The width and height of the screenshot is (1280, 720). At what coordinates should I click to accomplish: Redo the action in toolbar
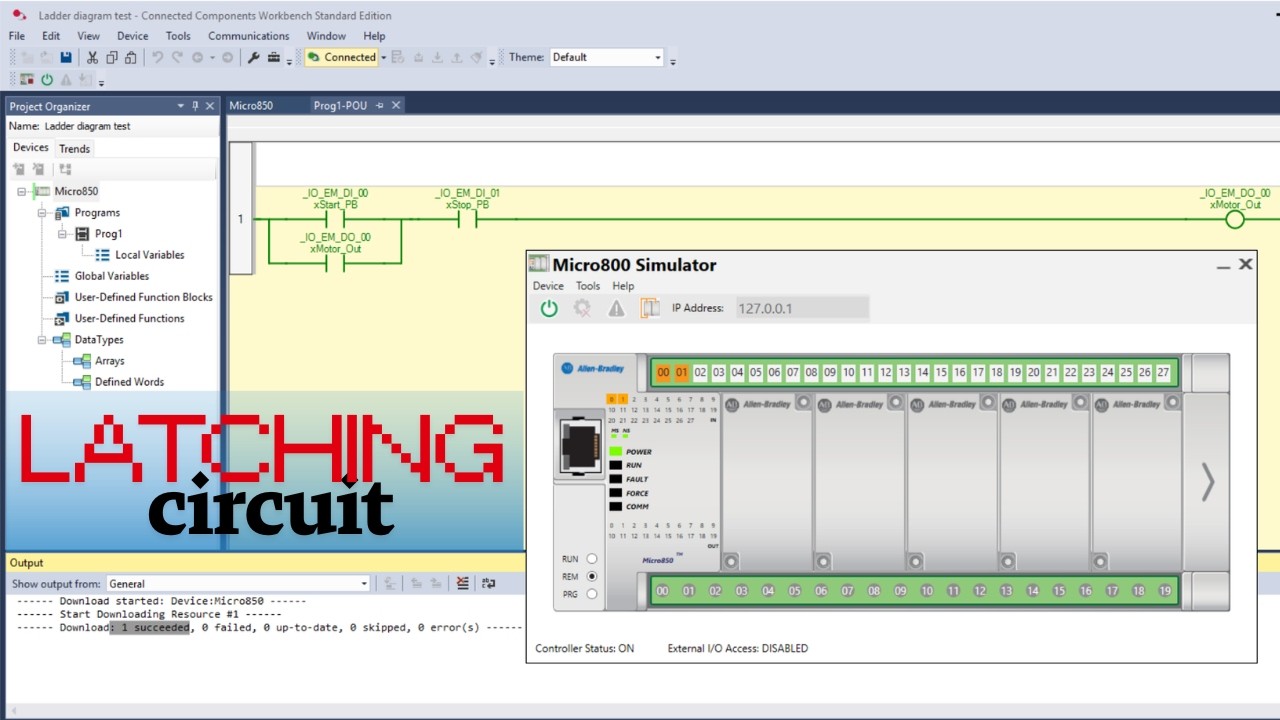click(177, 58)
